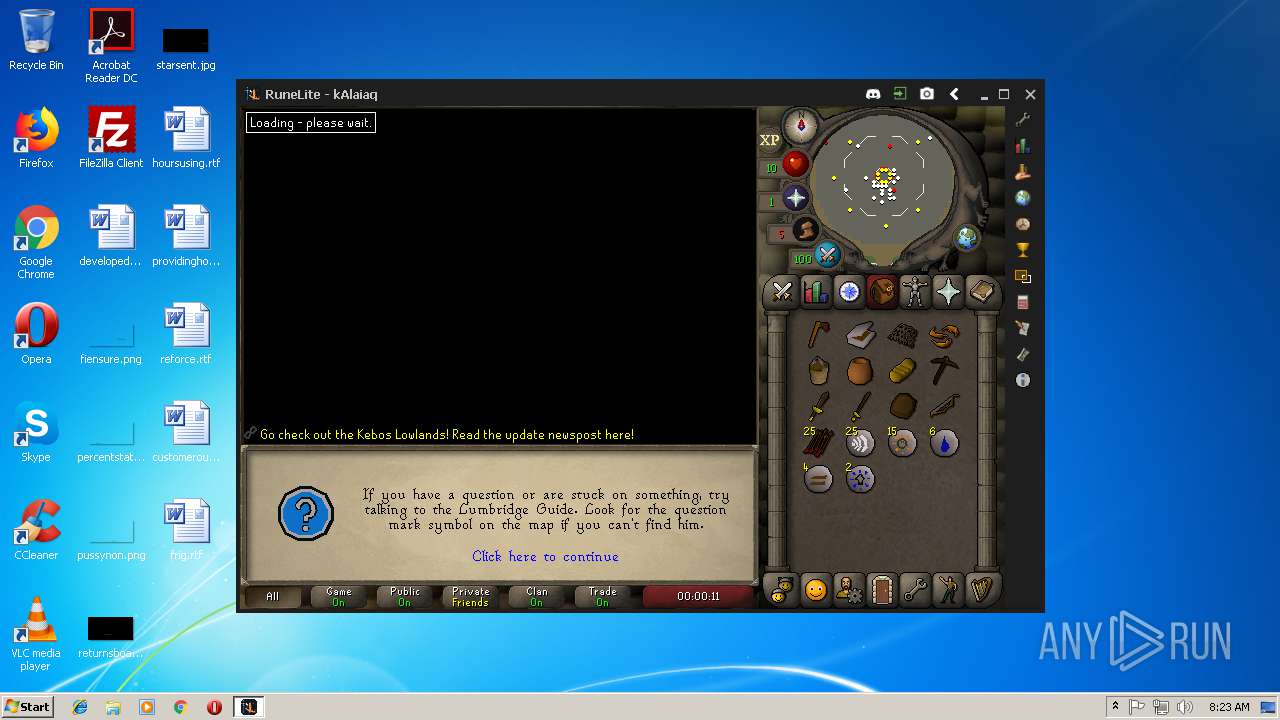1280x720 pixels.
Task: Click the tinderbox in inventory
Action: click(861, 335)
